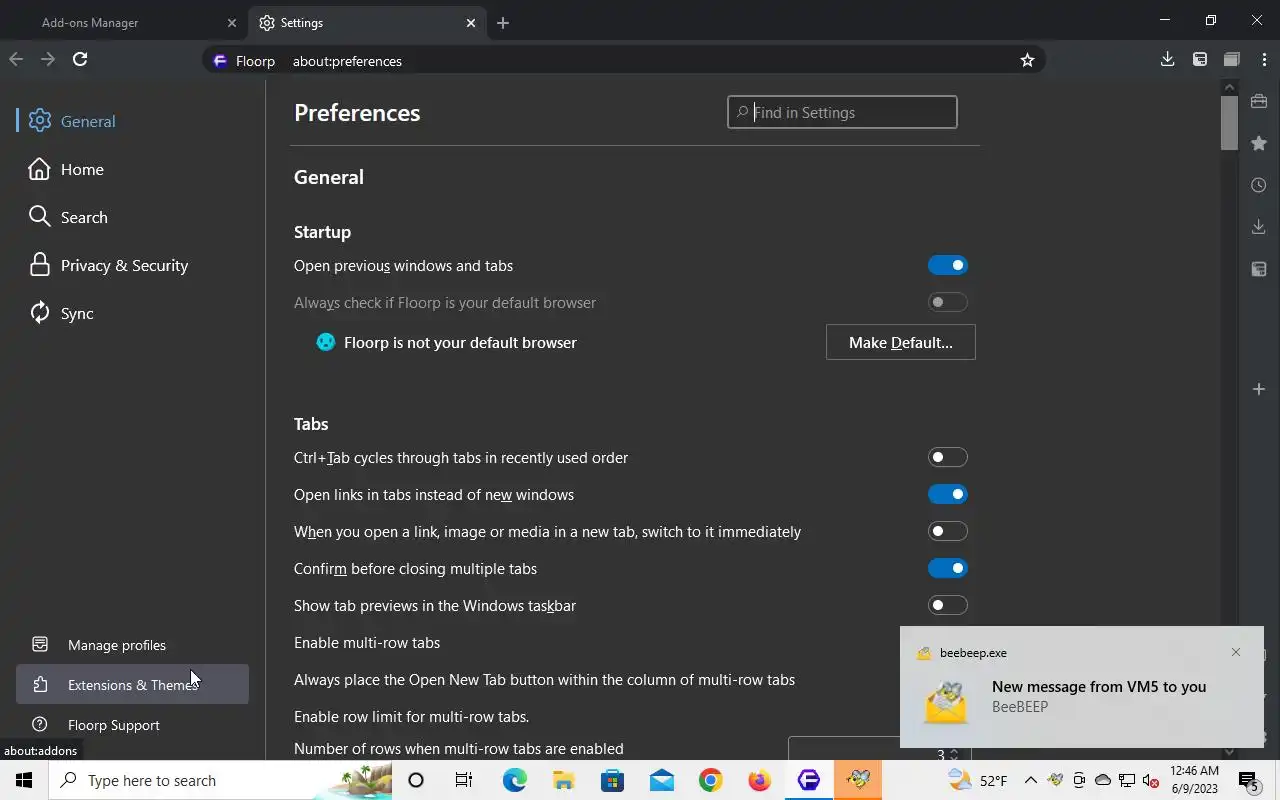Open weather widget showing 52°F
This screenshot has width=1280, height=800.
point(978,780)
